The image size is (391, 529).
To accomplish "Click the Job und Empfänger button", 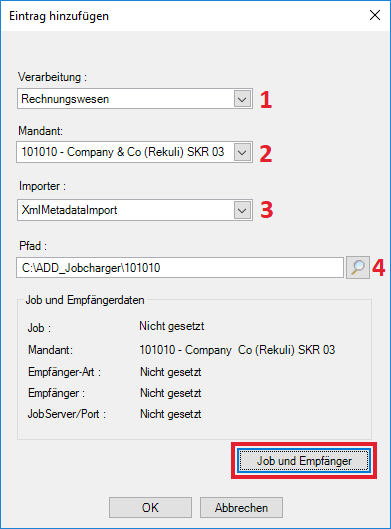I will pyautogui.click(x=304, y=461).
